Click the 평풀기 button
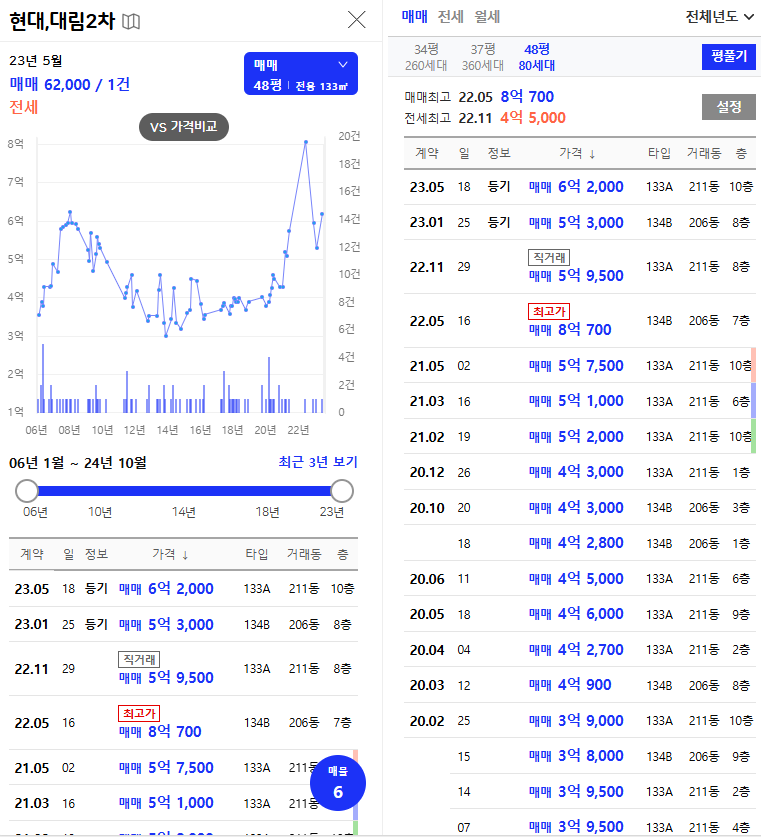 pyautogui.click(x=728, y=56)
